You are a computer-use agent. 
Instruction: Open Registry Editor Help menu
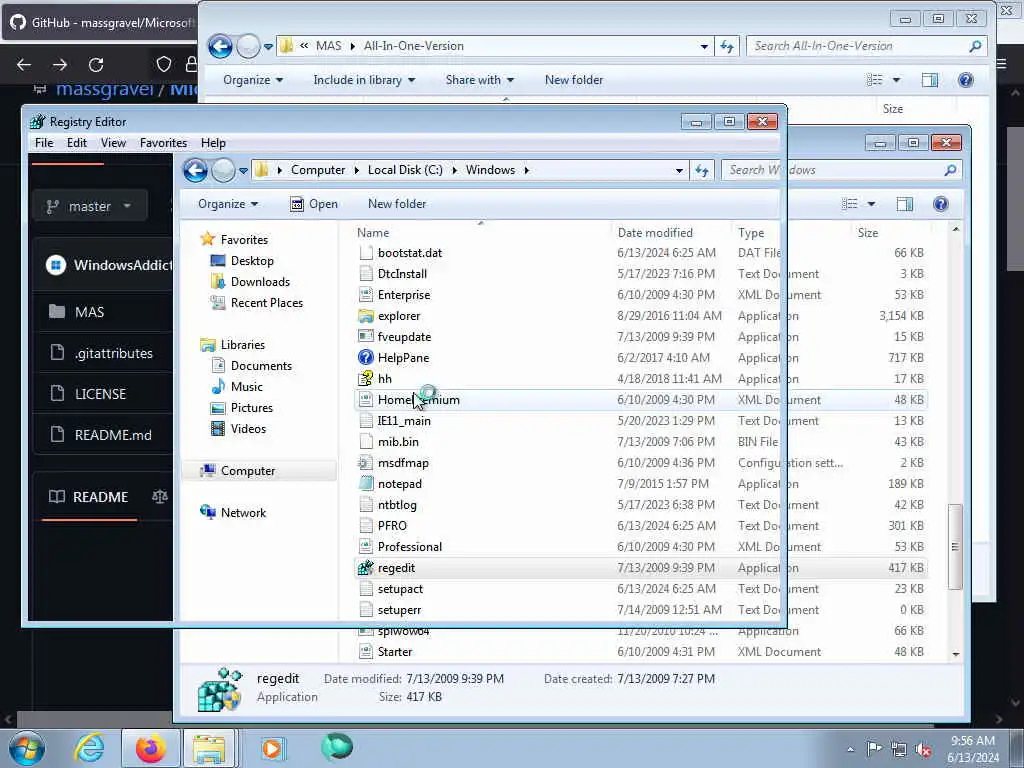213,143
